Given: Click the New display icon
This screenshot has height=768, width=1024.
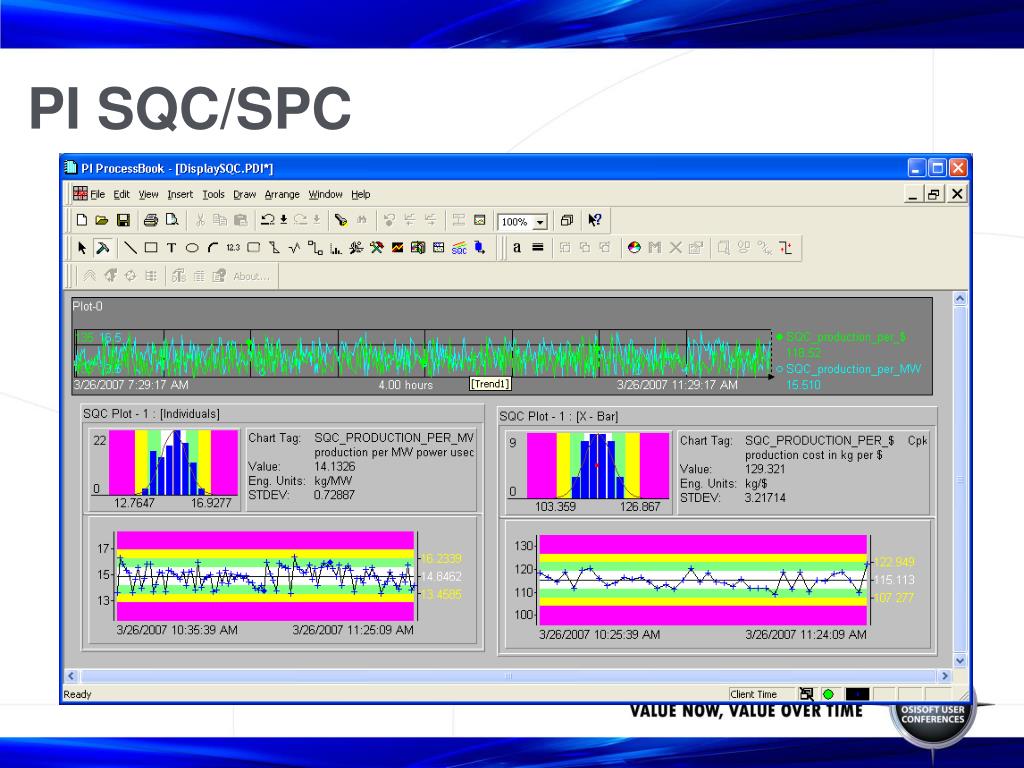Looking at the screenshot, I should [x=82, y=220].
